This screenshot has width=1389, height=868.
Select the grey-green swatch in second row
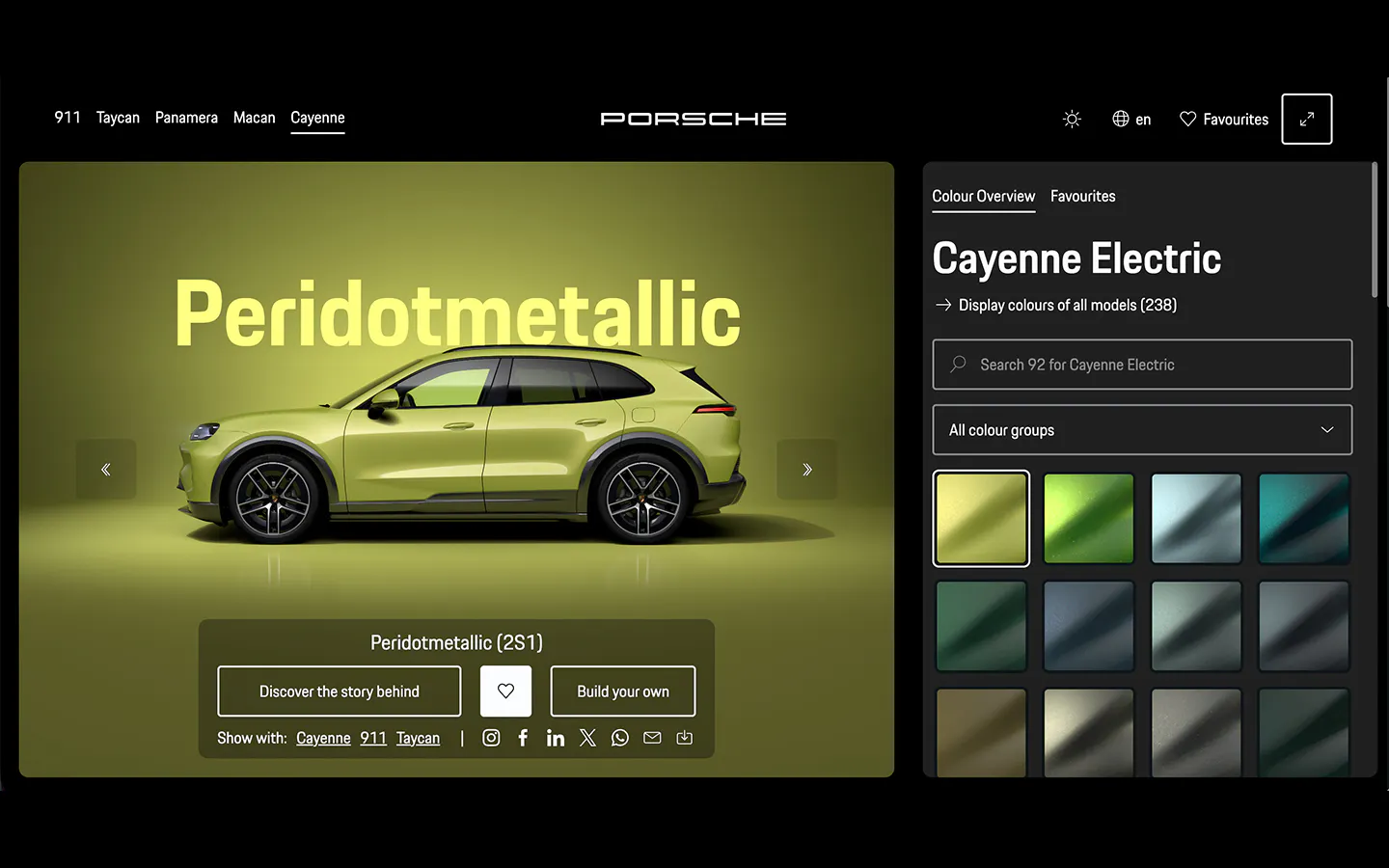pyautogui.click(x=1196, y=626)
